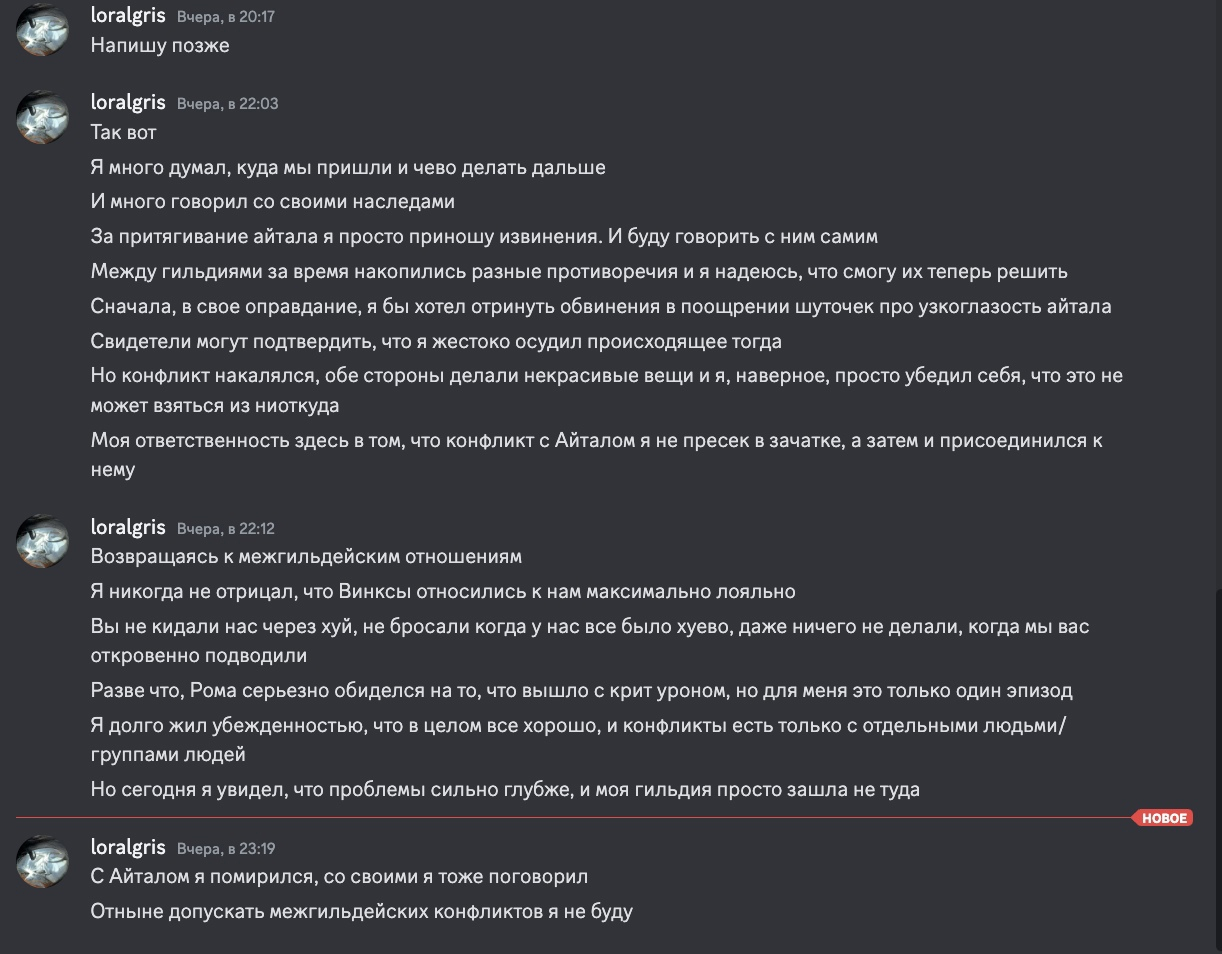Click the "Вчера, в 23:19" timestamp
Image resolution: width=1222 pixels, height=954 pixels.
click(x=226, y=848)
